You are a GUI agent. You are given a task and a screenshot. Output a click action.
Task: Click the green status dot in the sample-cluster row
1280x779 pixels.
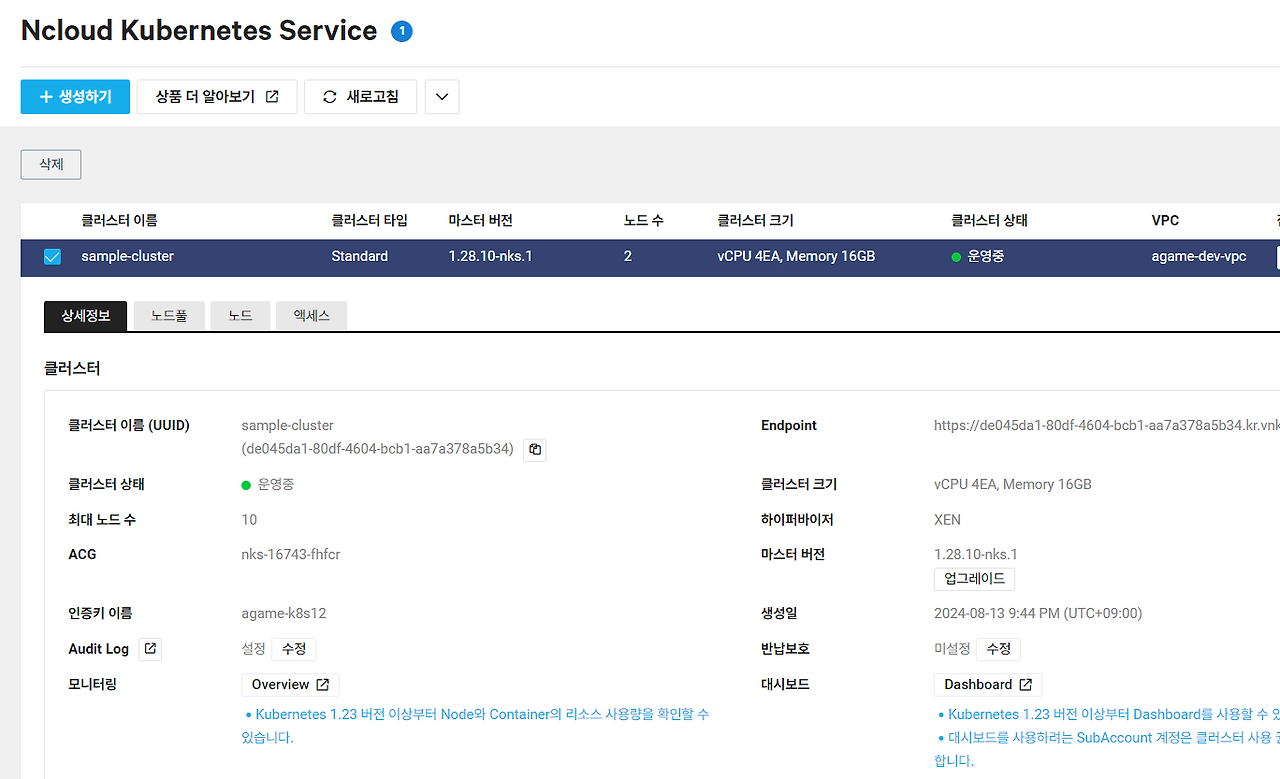[x=957, y=257]
